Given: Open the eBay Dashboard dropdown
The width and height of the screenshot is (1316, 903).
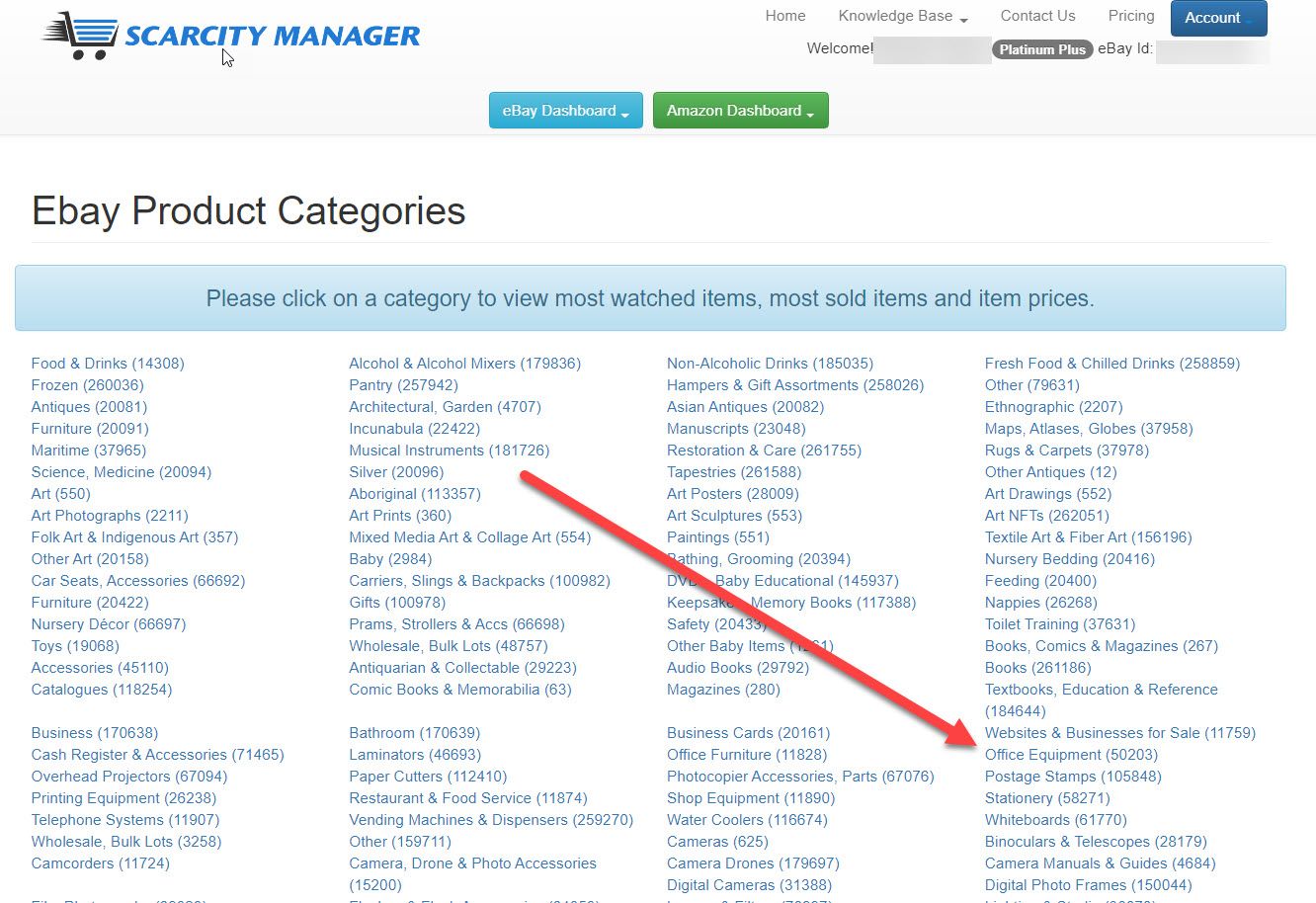Looking at the screenshot, I should pos(566,111).
